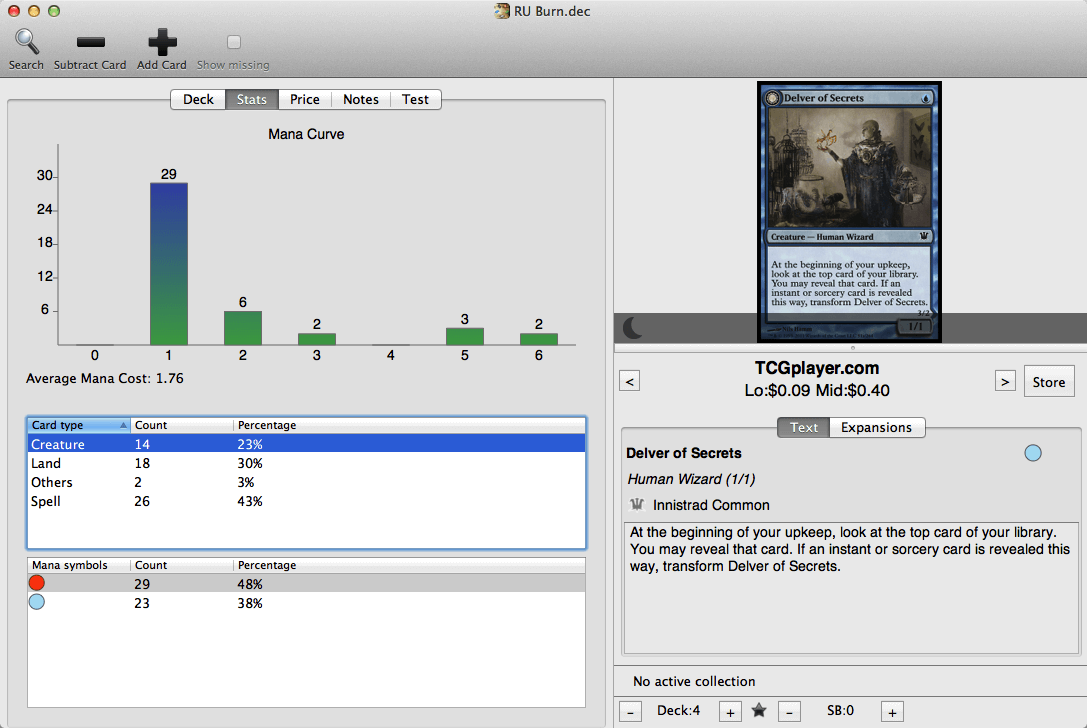Click the Store button
The image size is (1087, 728).
pyautogui.click(x=1048, y=382)
